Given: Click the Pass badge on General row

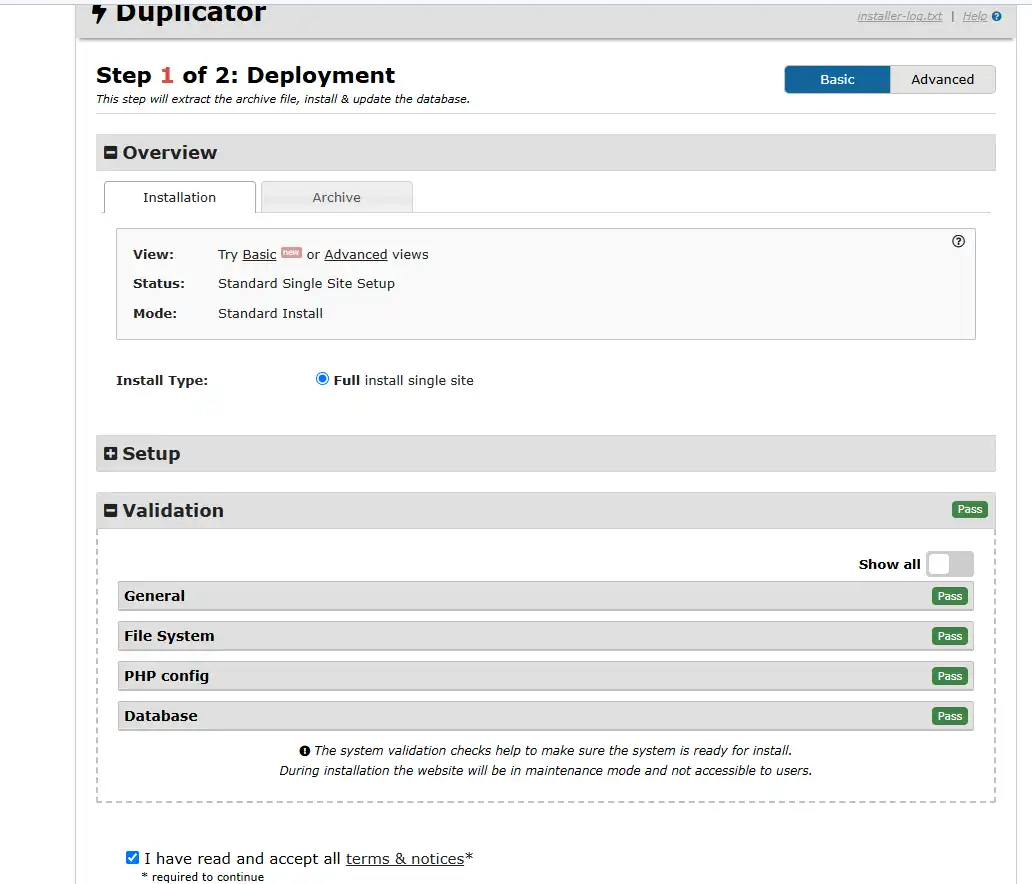Looking at the screenshot, I should 950,596.
